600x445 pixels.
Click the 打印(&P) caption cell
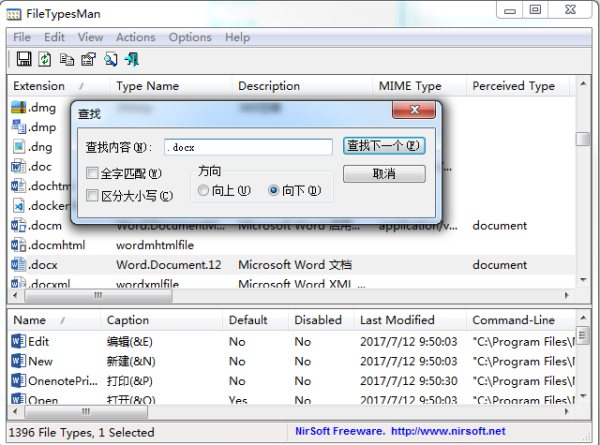(x=129, y=381)
